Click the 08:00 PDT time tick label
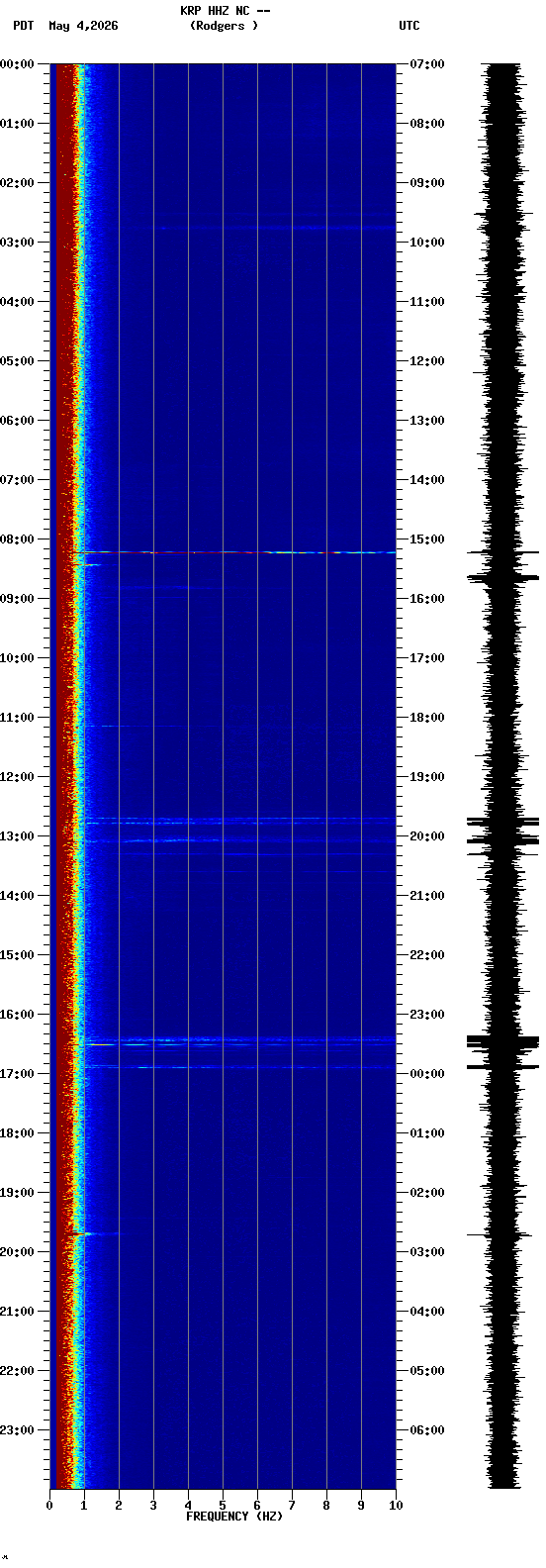This screenshot has width=546, height=1568. pos(17,539)
